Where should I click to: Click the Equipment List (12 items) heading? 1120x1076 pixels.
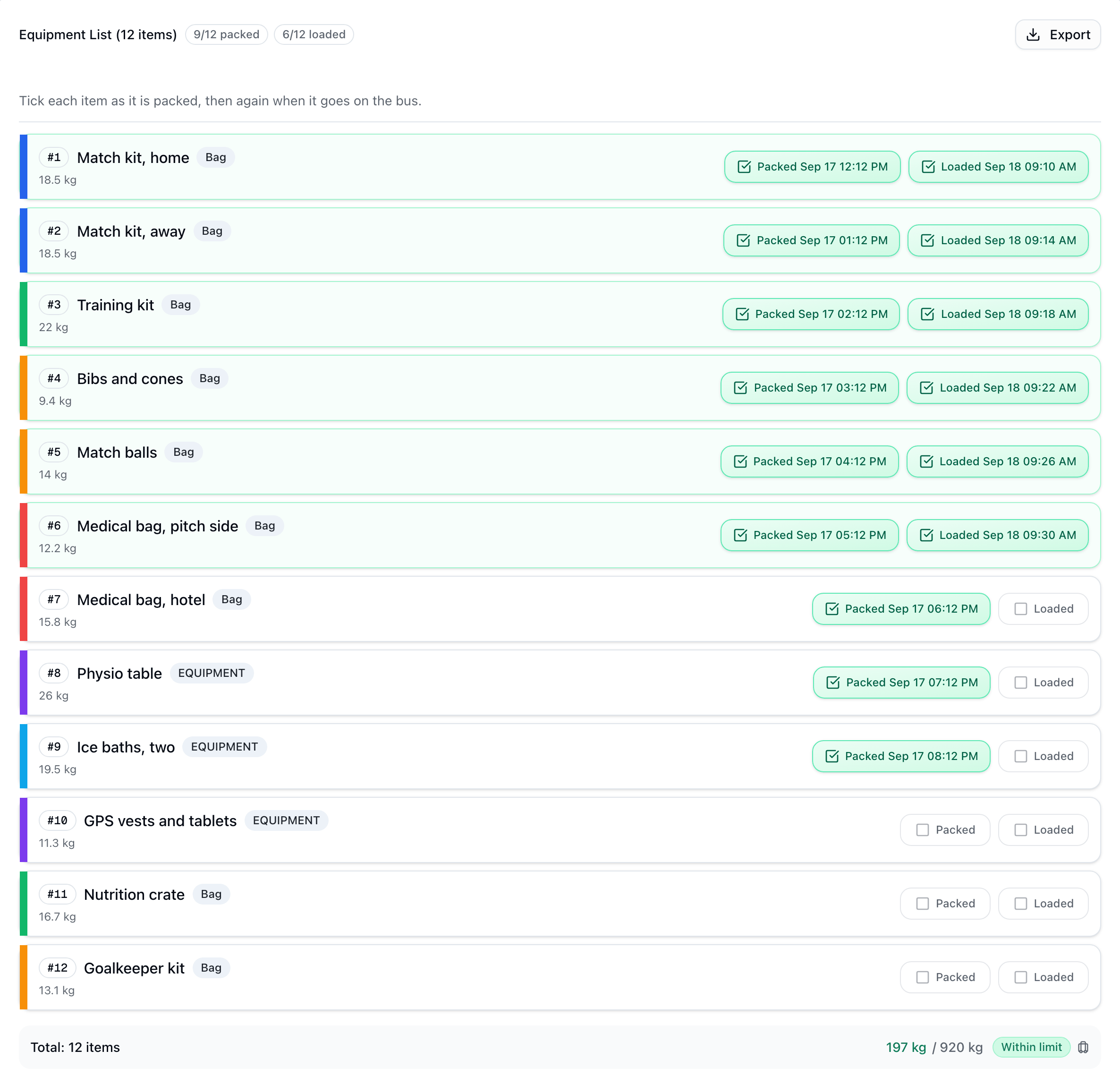click(x=98, y=35)
